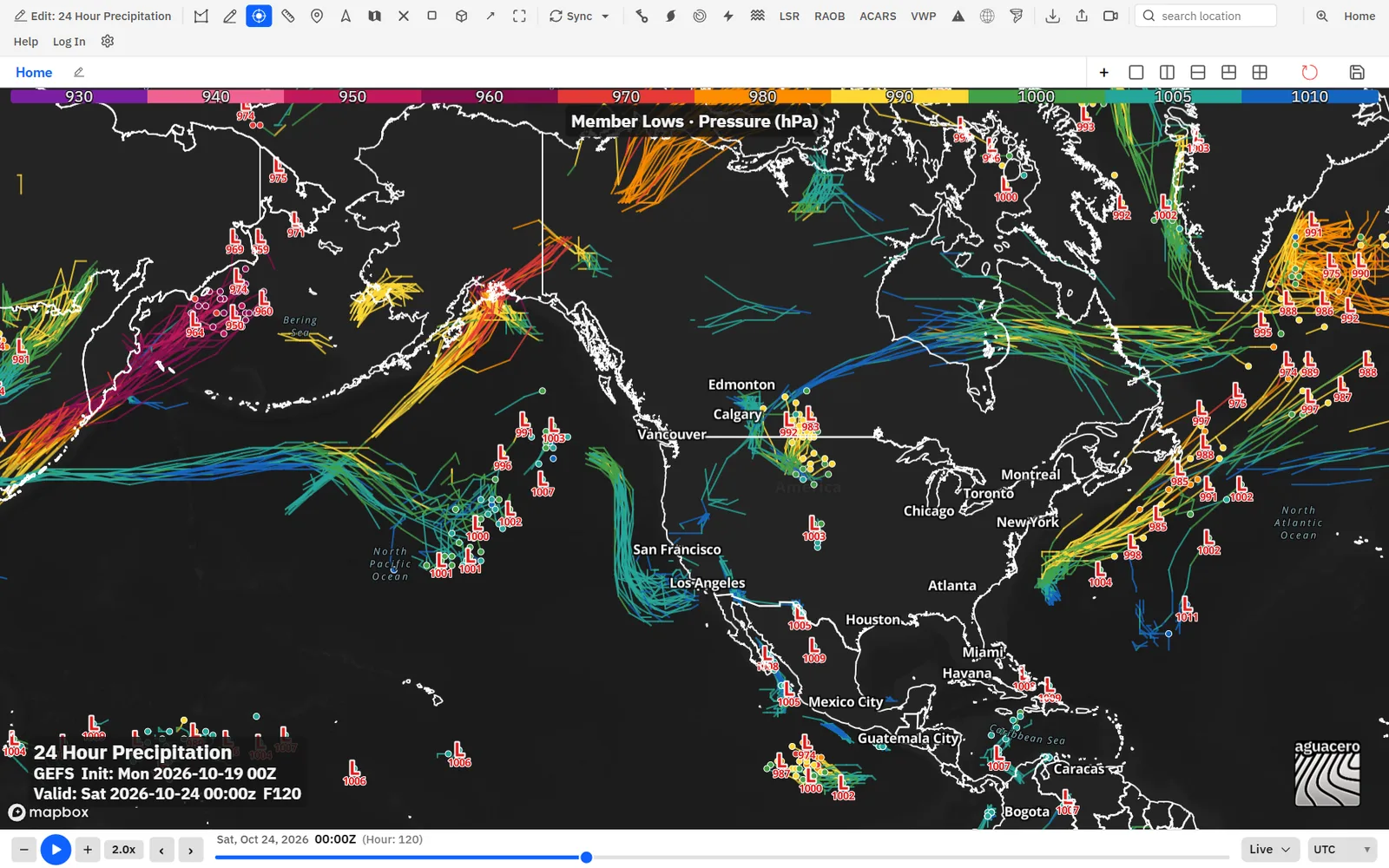Expand the Sync dropdown
Screen dimensions: 1389x868
click(579, 16)
